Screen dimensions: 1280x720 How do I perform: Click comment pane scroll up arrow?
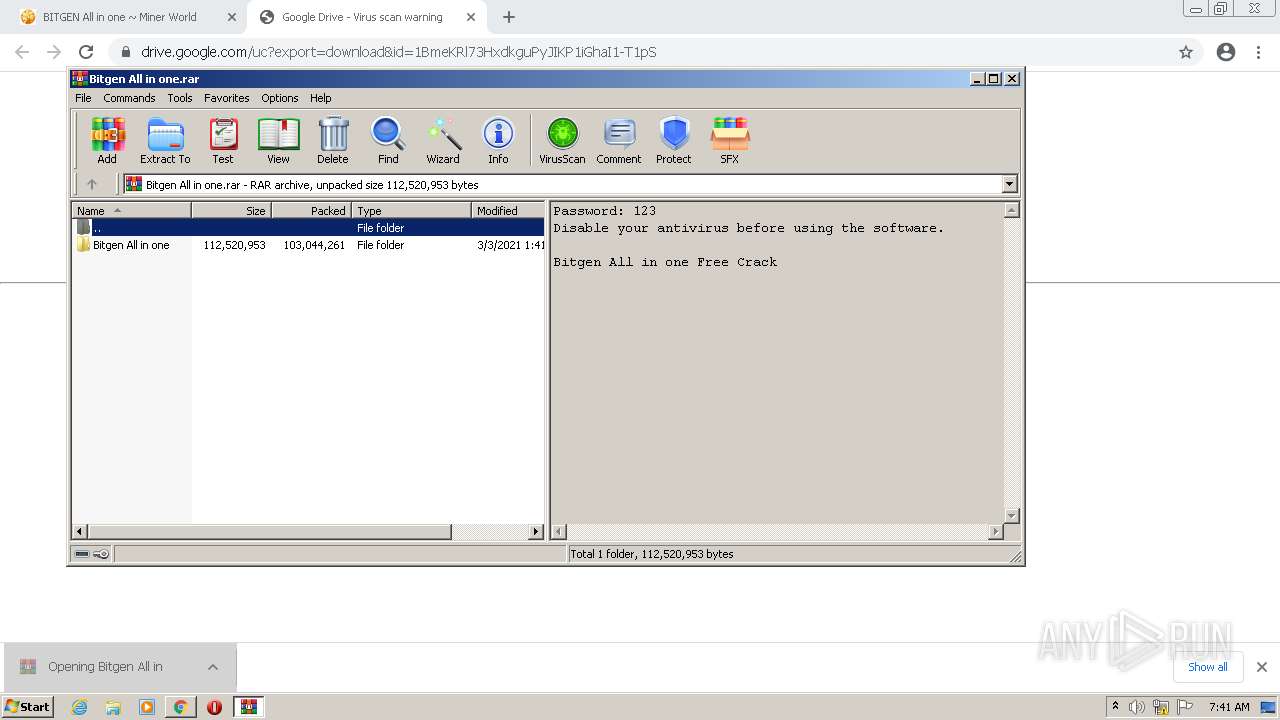point(1011,210)
